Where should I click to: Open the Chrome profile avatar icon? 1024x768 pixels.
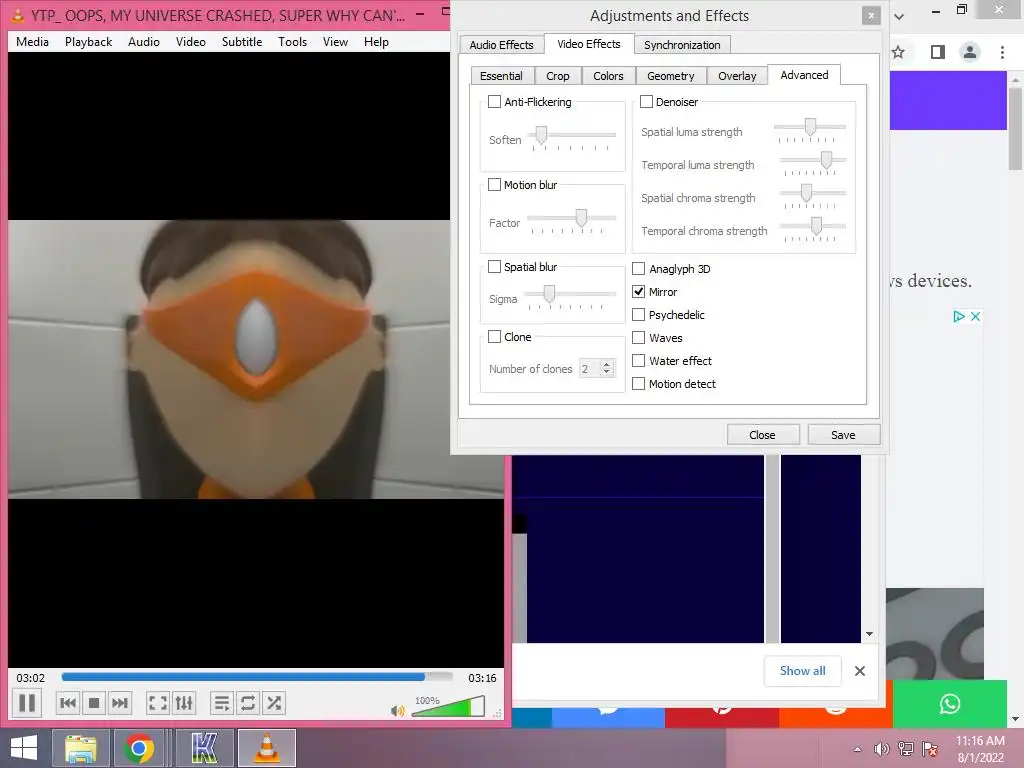(x=970, y=52)
